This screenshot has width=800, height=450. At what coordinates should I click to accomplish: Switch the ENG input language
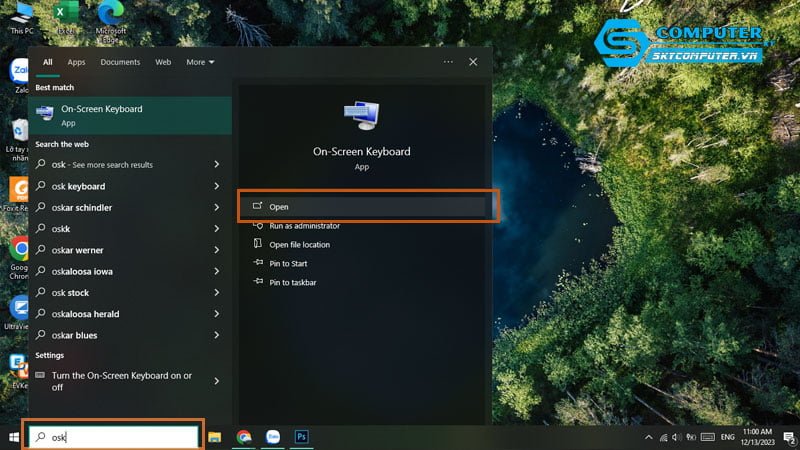(728, 437)
